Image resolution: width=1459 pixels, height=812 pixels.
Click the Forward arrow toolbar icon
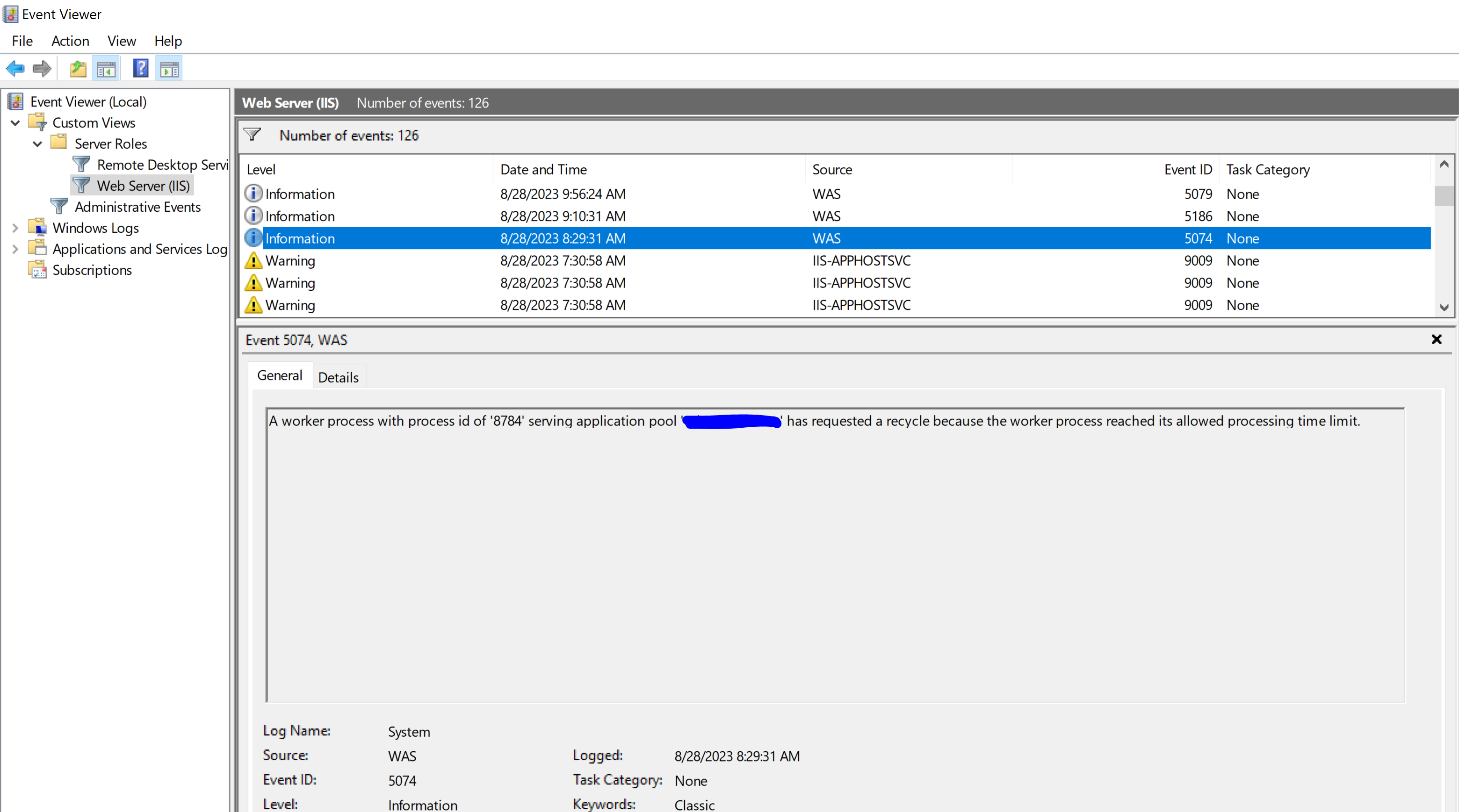[42, 69]
